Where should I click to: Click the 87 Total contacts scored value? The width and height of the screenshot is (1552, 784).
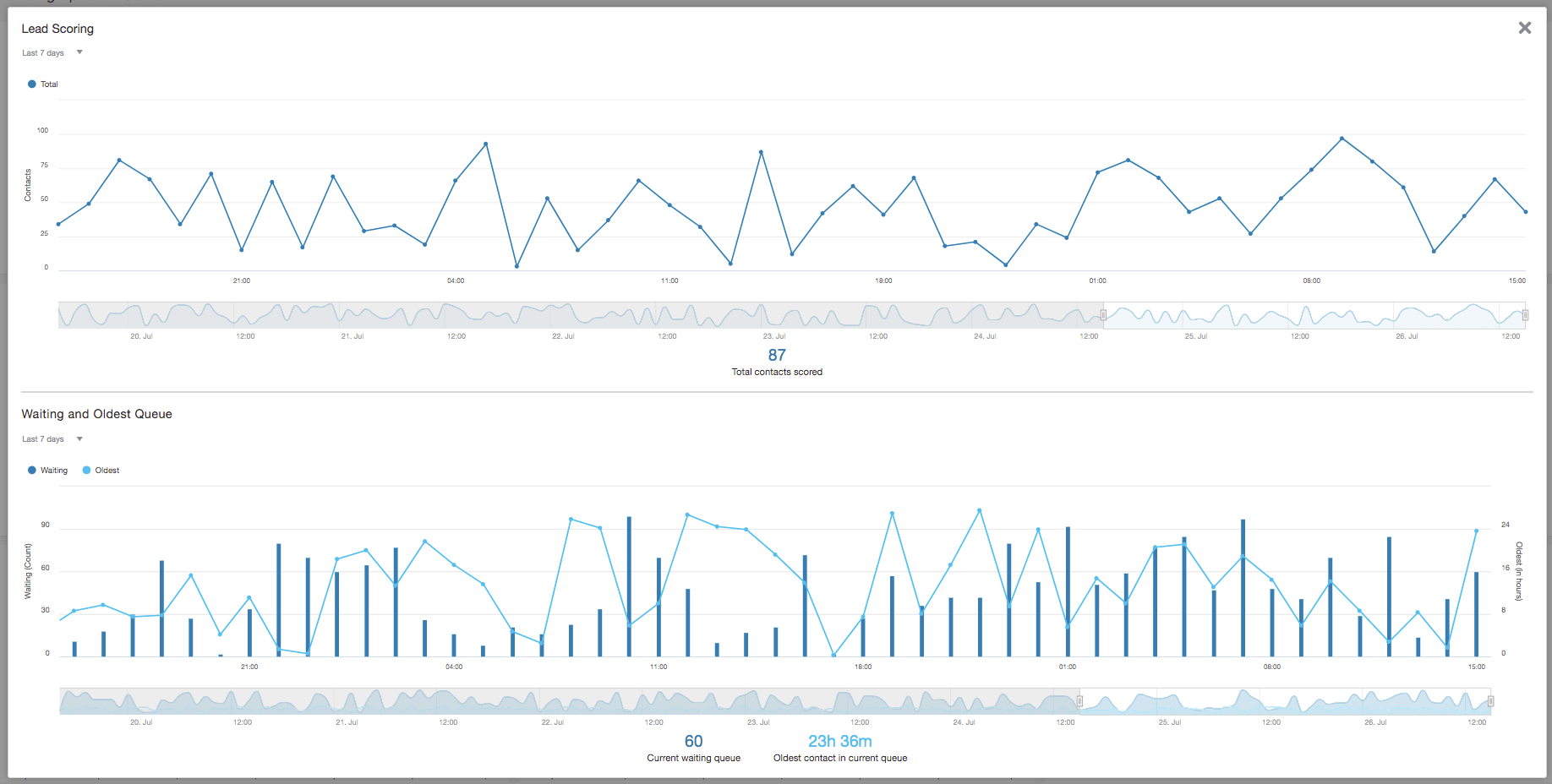pyautogui.click(x=776, y=354)
